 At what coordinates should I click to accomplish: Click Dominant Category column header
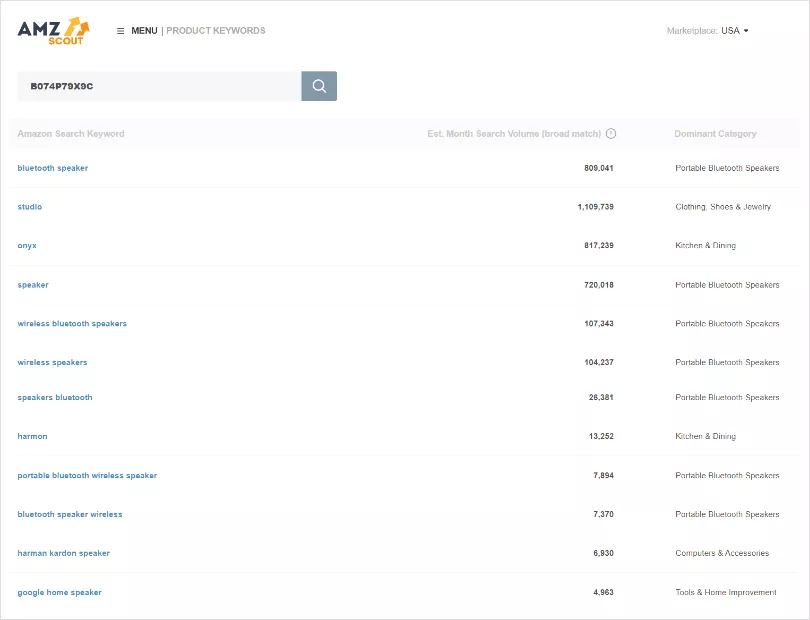pyautogui.click(x=715, y=133)
